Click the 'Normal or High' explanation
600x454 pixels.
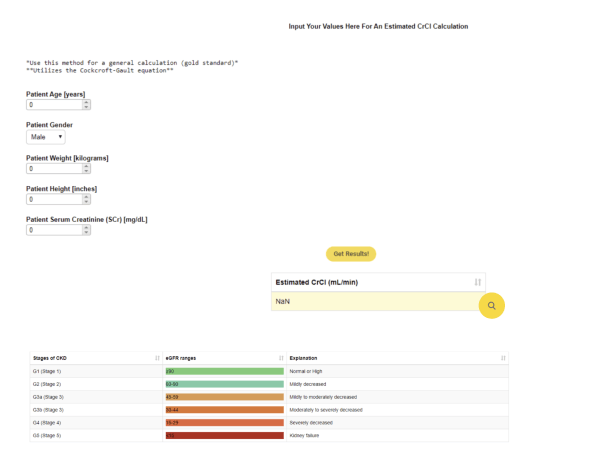[306, 371]
